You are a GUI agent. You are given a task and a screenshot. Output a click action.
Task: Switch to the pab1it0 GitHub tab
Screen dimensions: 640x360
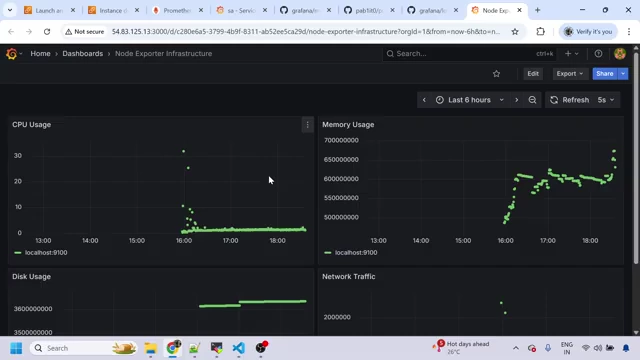pyautogui.click(x=369, y=11)
